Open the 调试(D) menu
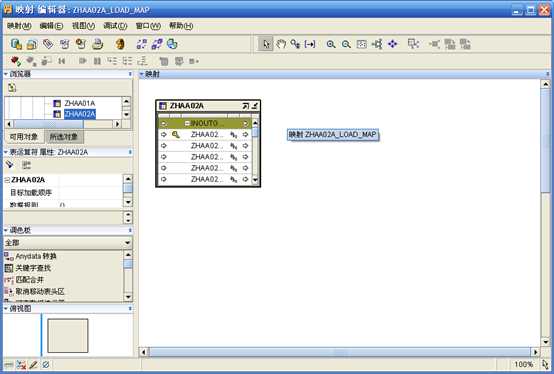The width and height of the screenshot is (554, 374). pyautogui.click(x=115, y=26)
